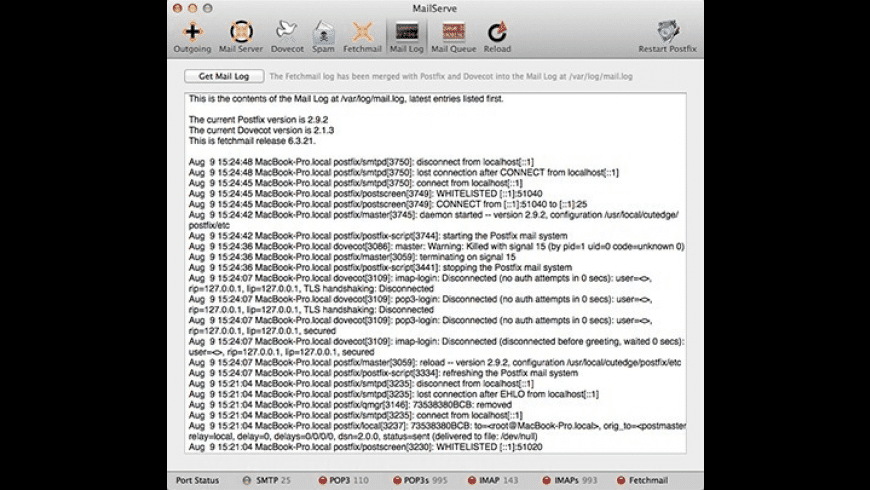The width and height of the screenshot is (870, 490).
Task: Click the 'smtpd[3750]: disconnect from localhost' entry
Action: coord(361,162)
